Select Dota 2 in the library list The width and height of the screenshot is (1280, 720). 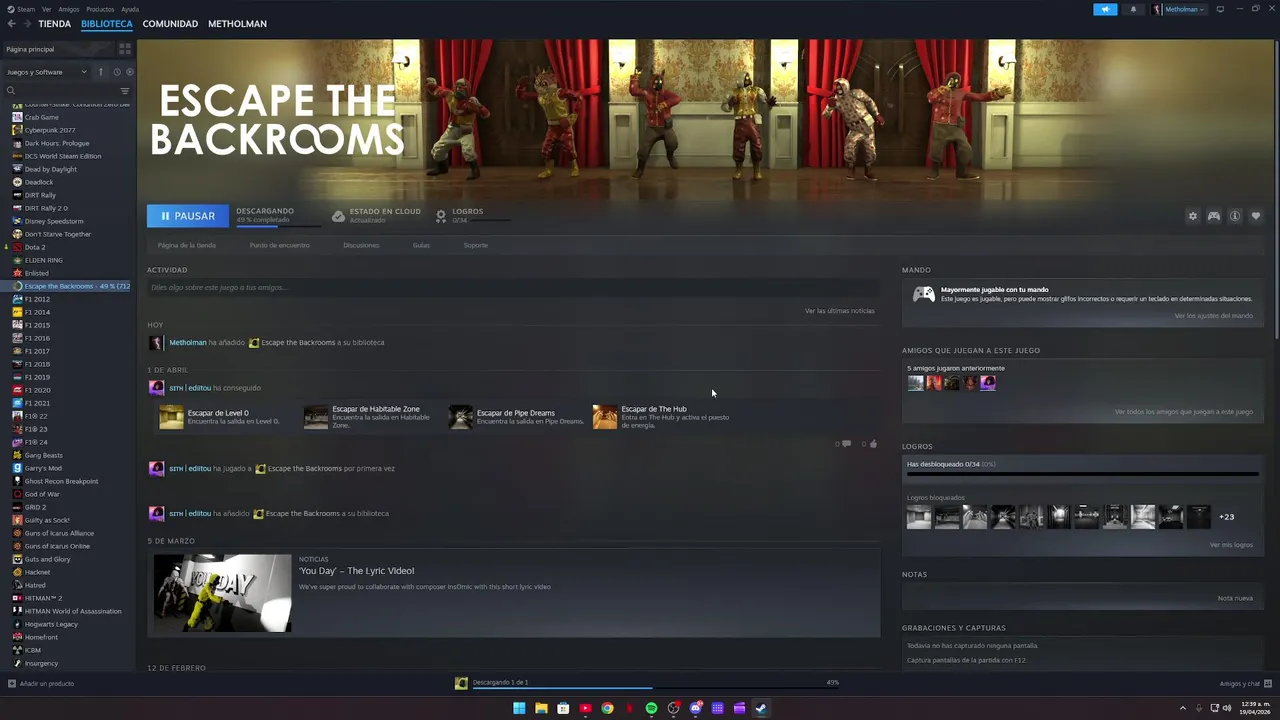[34, 247]
